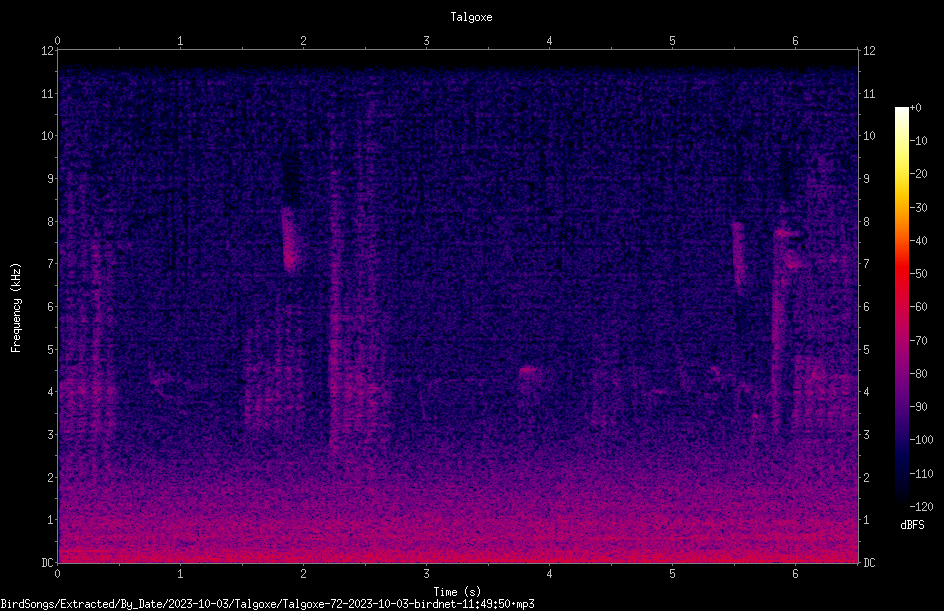The height and width of the screenshot is (611, 944).
Task: Click the 3 second tick on the bottom axis
Action: pos(426,574)
